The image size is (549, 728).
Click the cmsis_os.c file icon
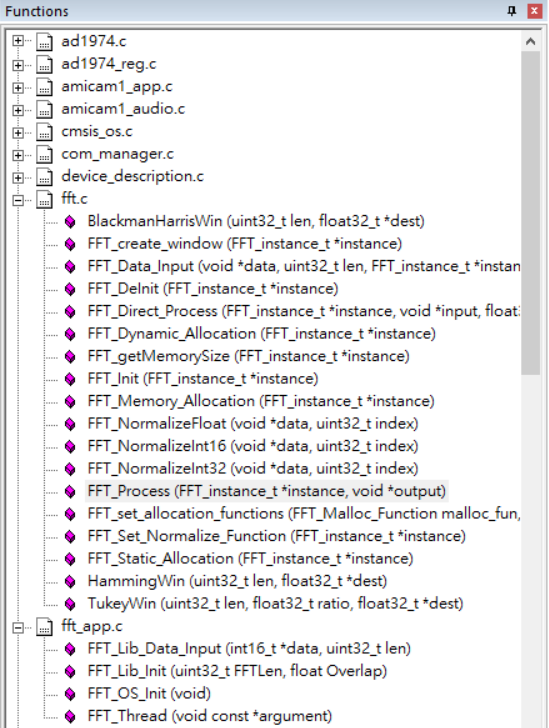point(45,132)
